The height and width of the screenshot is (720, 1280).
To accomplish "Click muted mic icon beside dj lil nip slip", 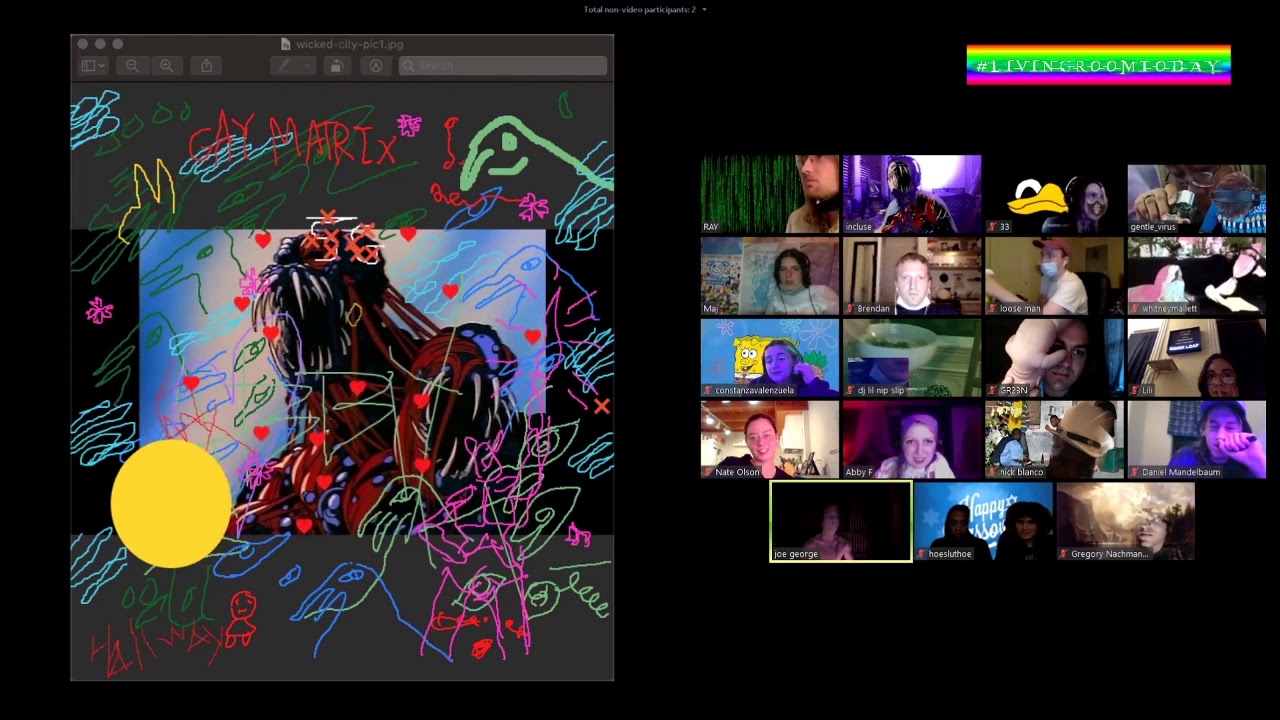I will tap(850, 391).
